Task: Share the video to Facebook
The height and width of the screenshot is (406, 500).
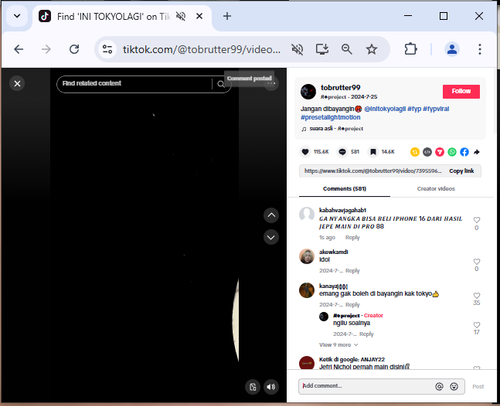Action: point(464,152)
